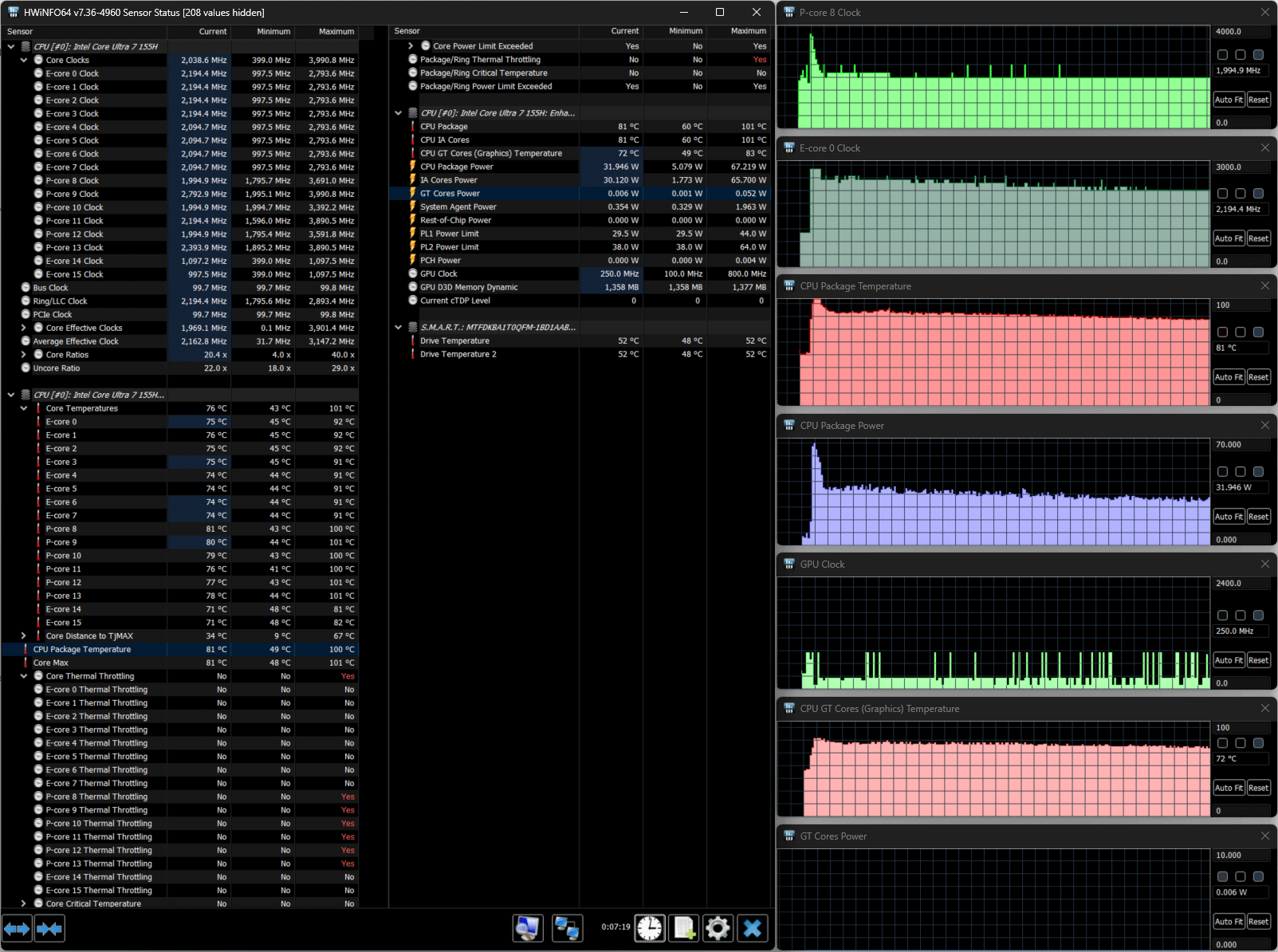The width and height of the screenshot is (1278, 952).
Task: Click the HWiNFO64 title bar app icon
Action: click(x=13, y=12)
